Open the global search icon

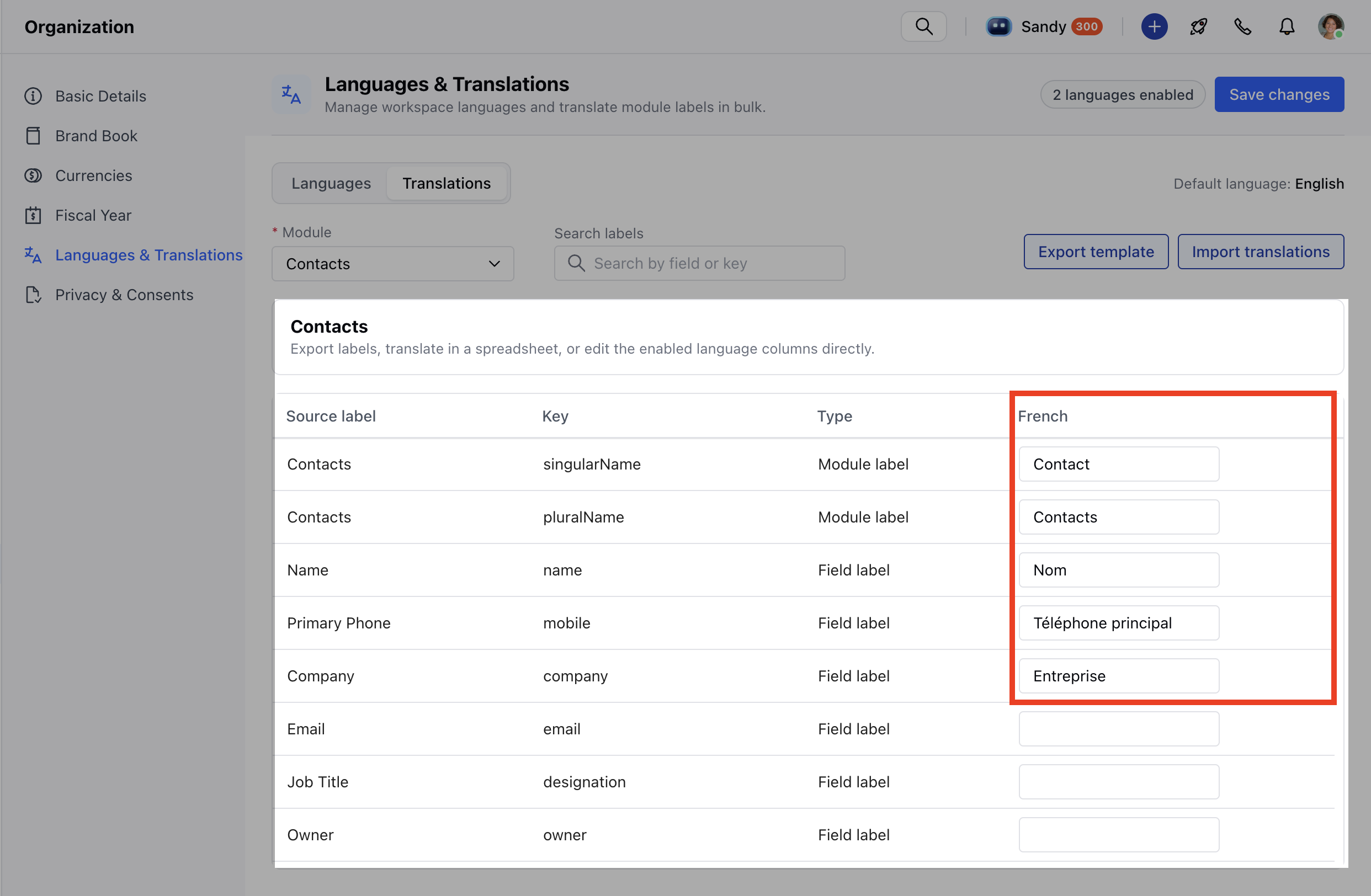point(923,26)
